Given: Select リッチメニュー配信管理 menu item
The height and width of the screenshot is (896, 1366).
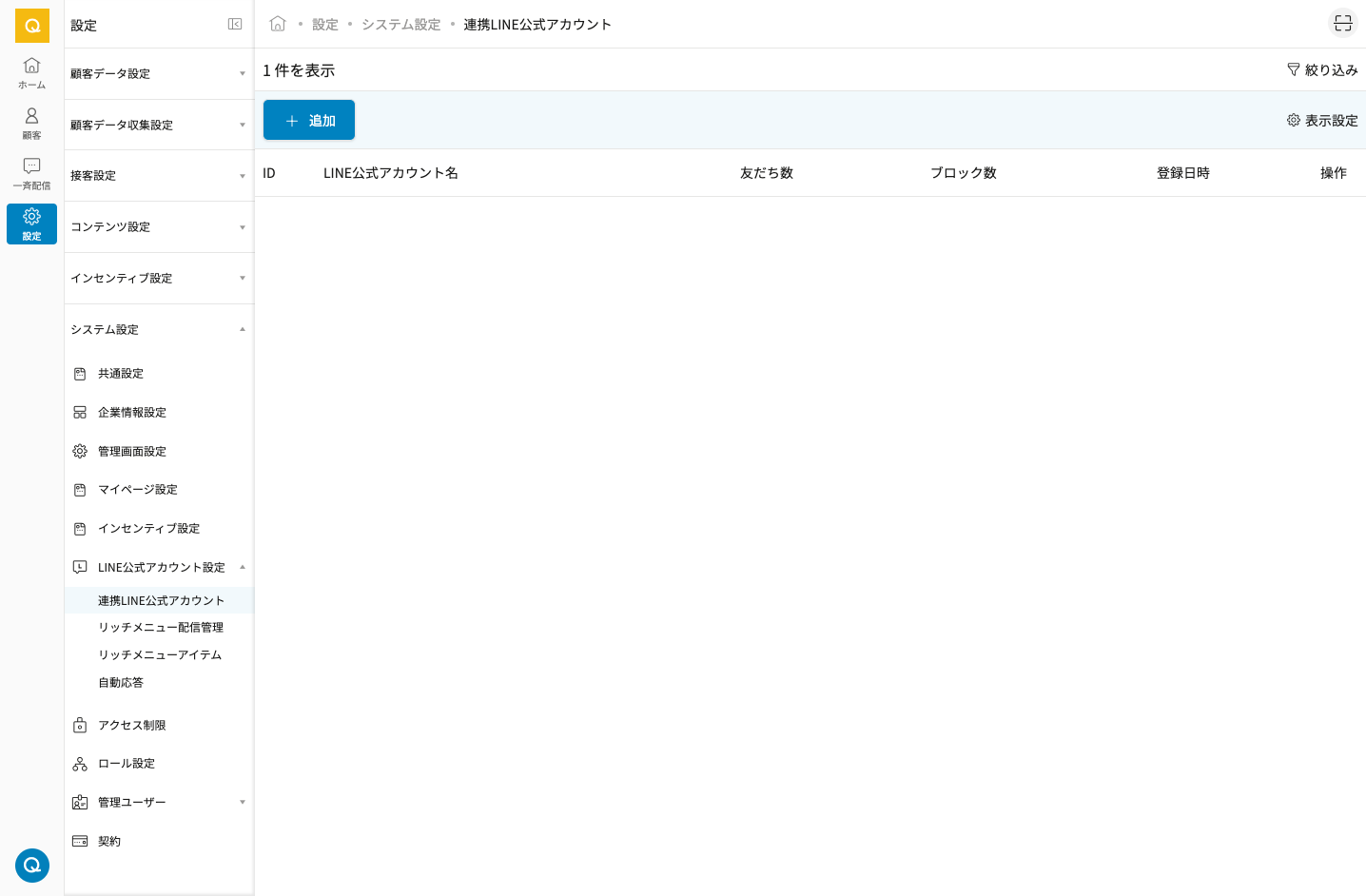Looking at the screenshot, I should point(161,628).
